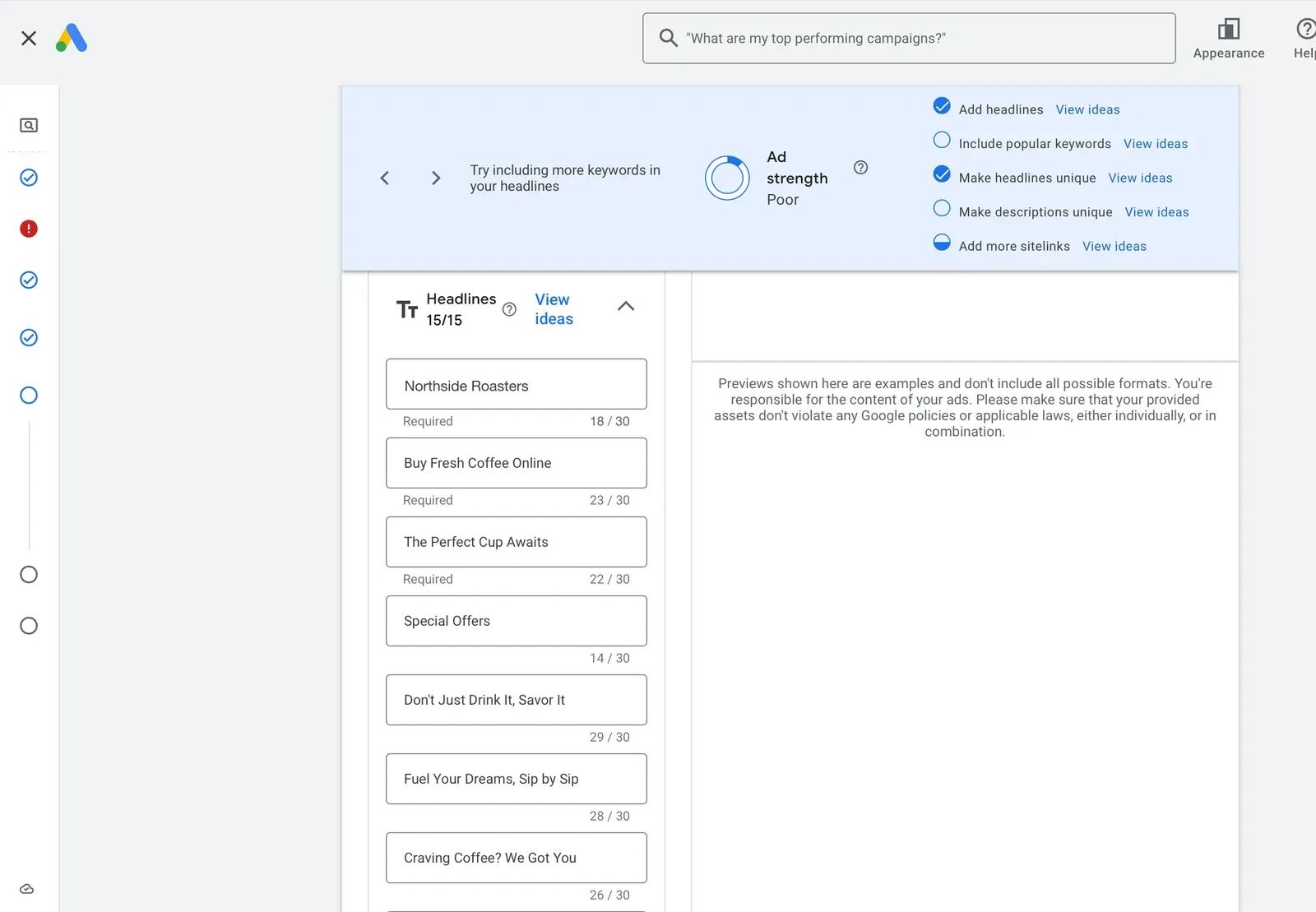
Task: Click the Google Ads logo
Action: (72, 38)
